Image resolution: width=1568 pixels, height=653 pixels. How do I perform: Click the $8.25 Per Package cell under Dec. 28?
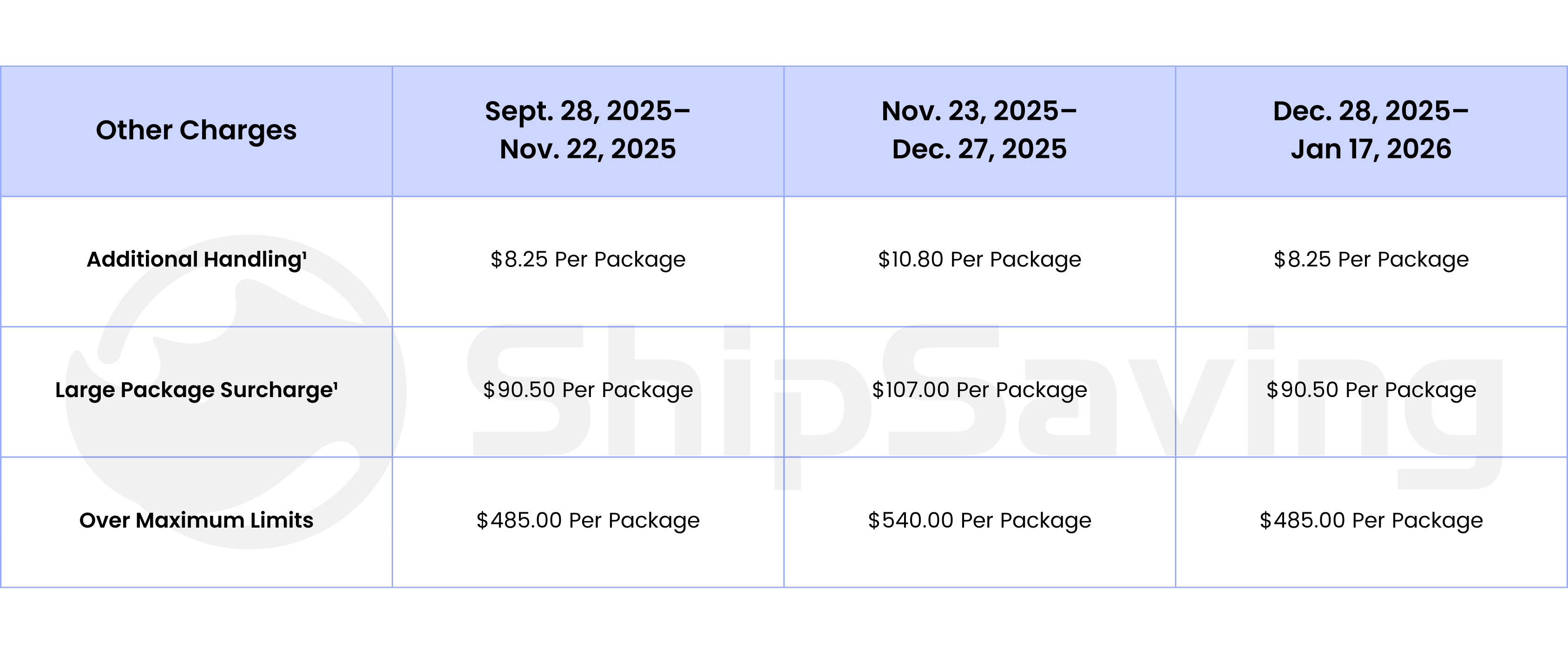click(1371, 260)
